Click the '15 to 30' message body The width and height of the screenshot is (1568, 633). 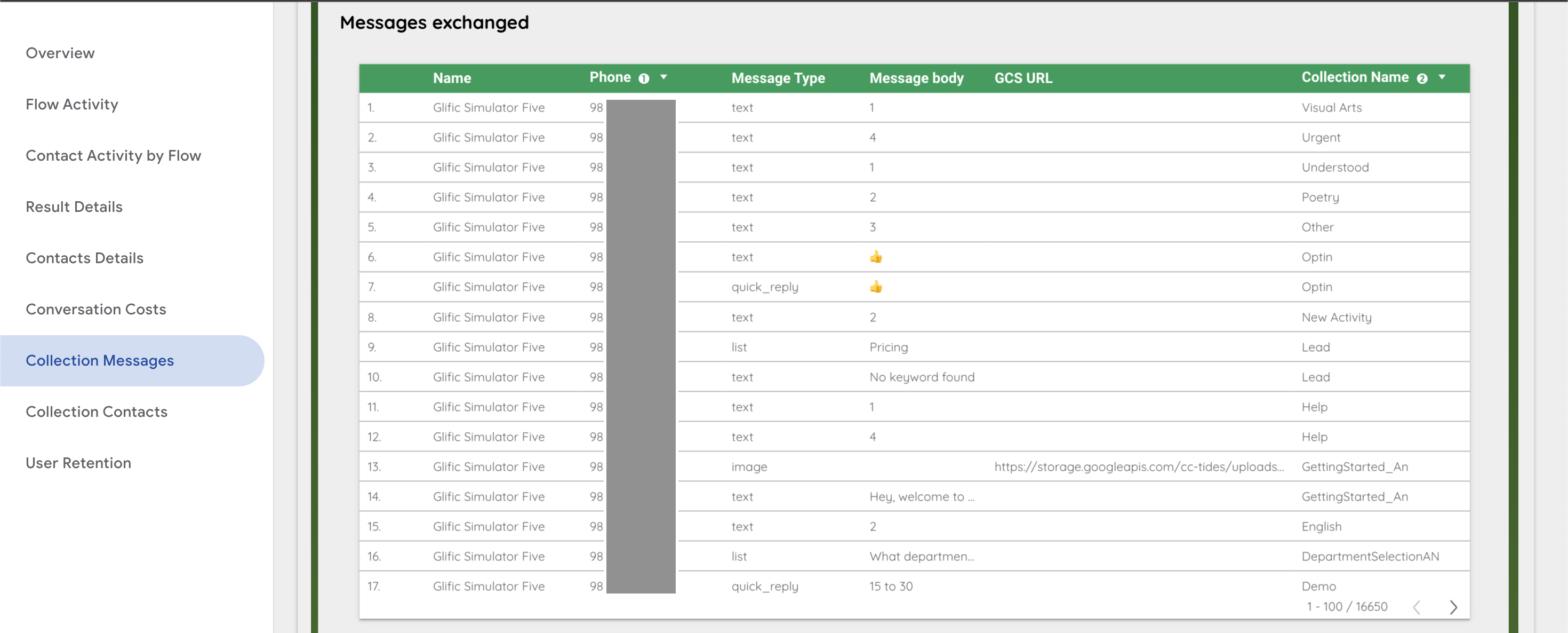click(891, 586)
